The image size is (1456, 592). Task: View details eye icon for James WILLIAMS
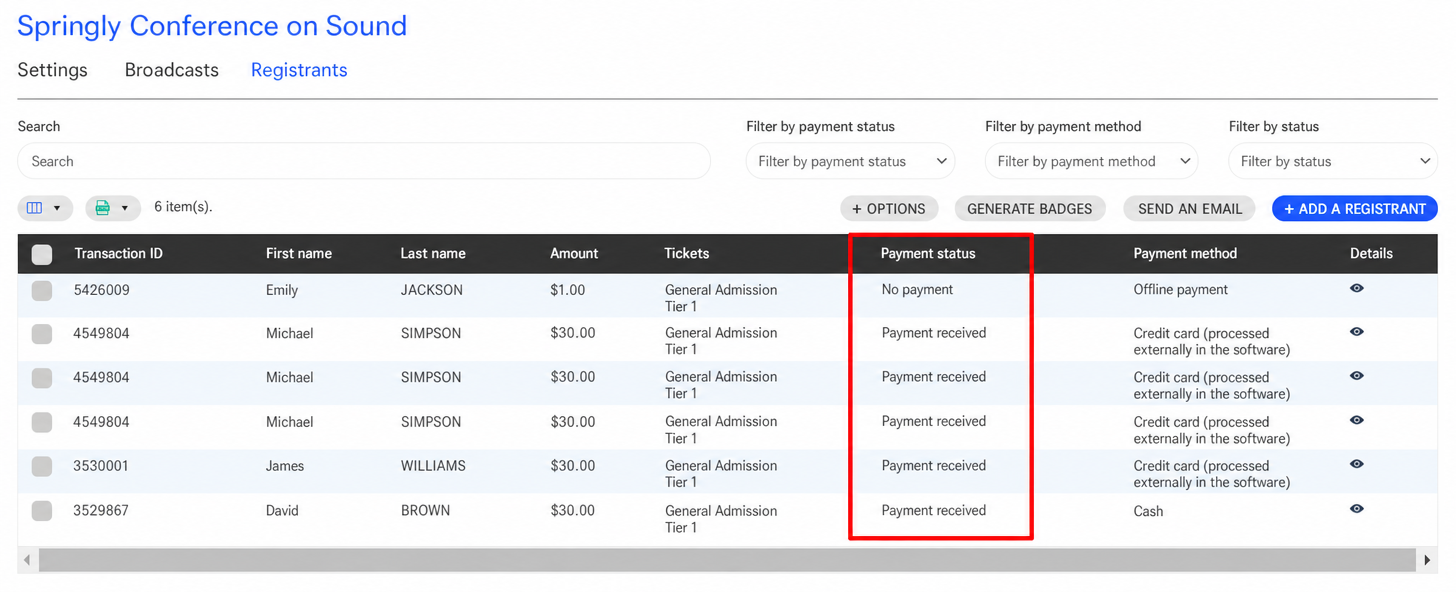click(x=1357, y=464)
